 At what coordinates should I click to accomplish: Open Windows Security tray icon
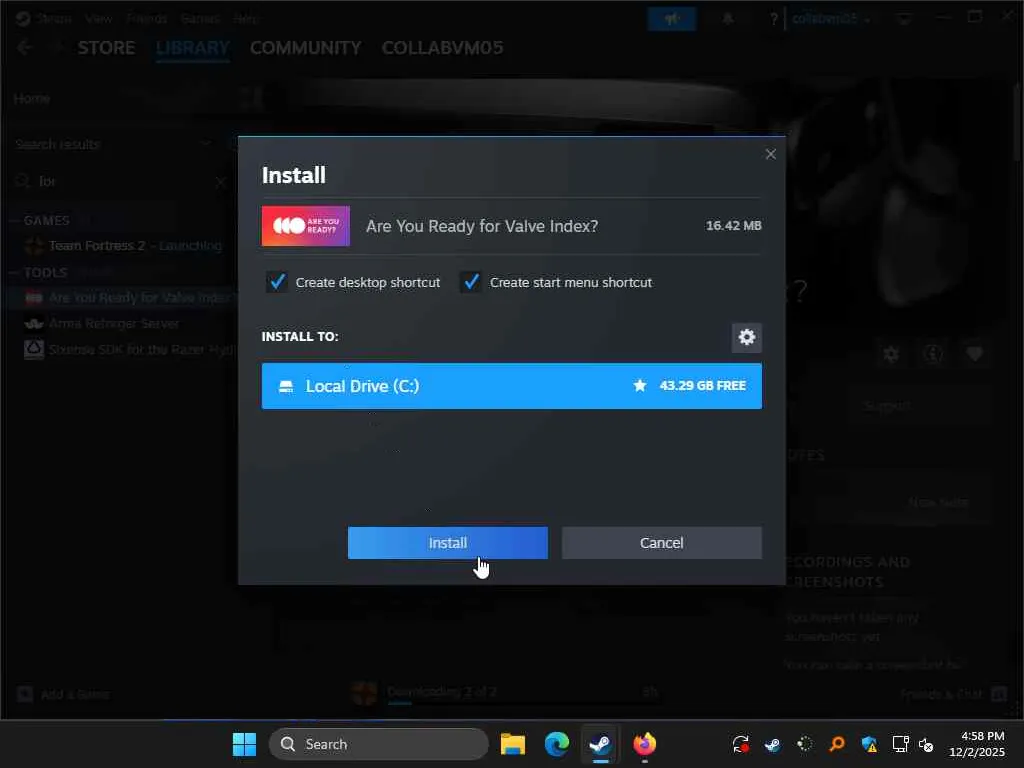tap(869, 744)
